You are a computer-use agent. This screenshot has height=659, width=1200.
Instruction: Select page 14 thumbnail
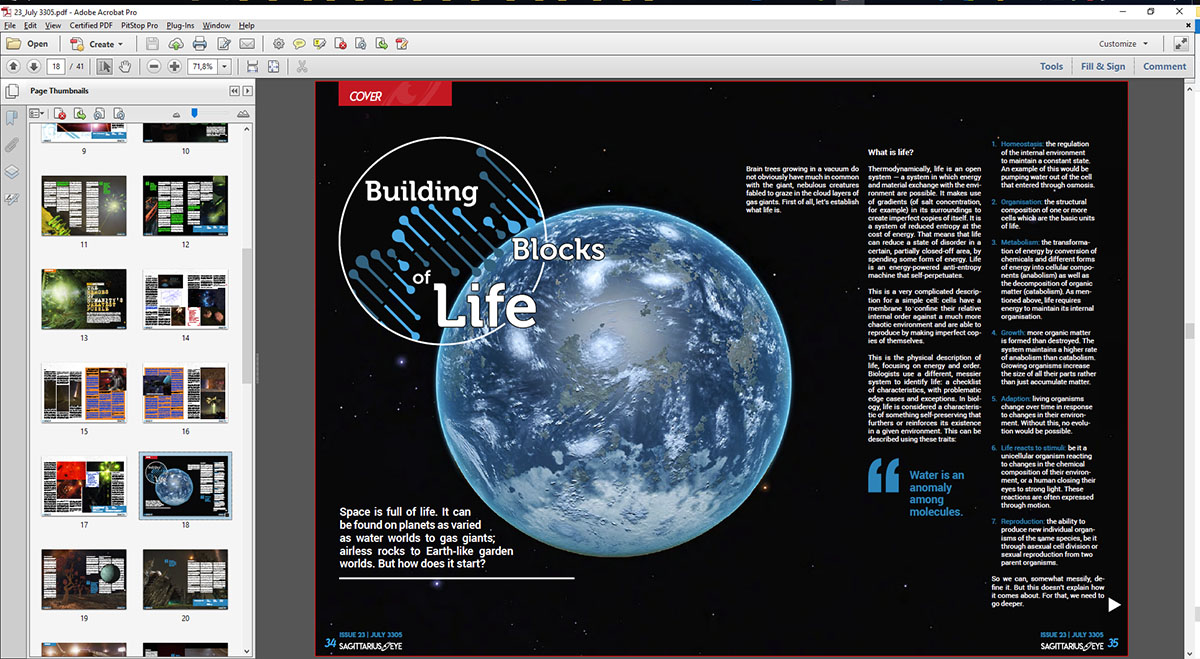[185, 299]
